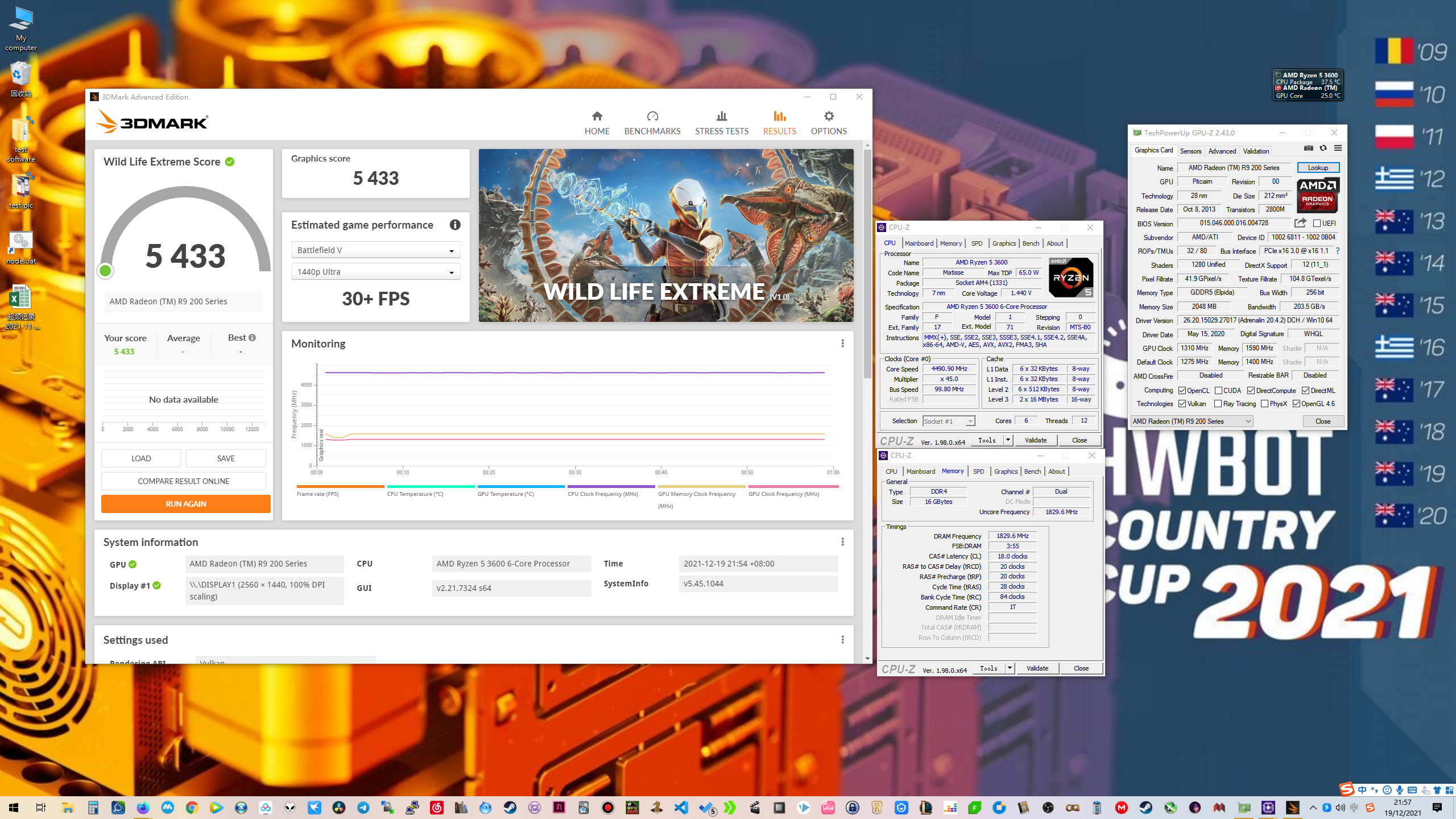
Task: Open the test software desktop folder
Action: tap(21, 139)
